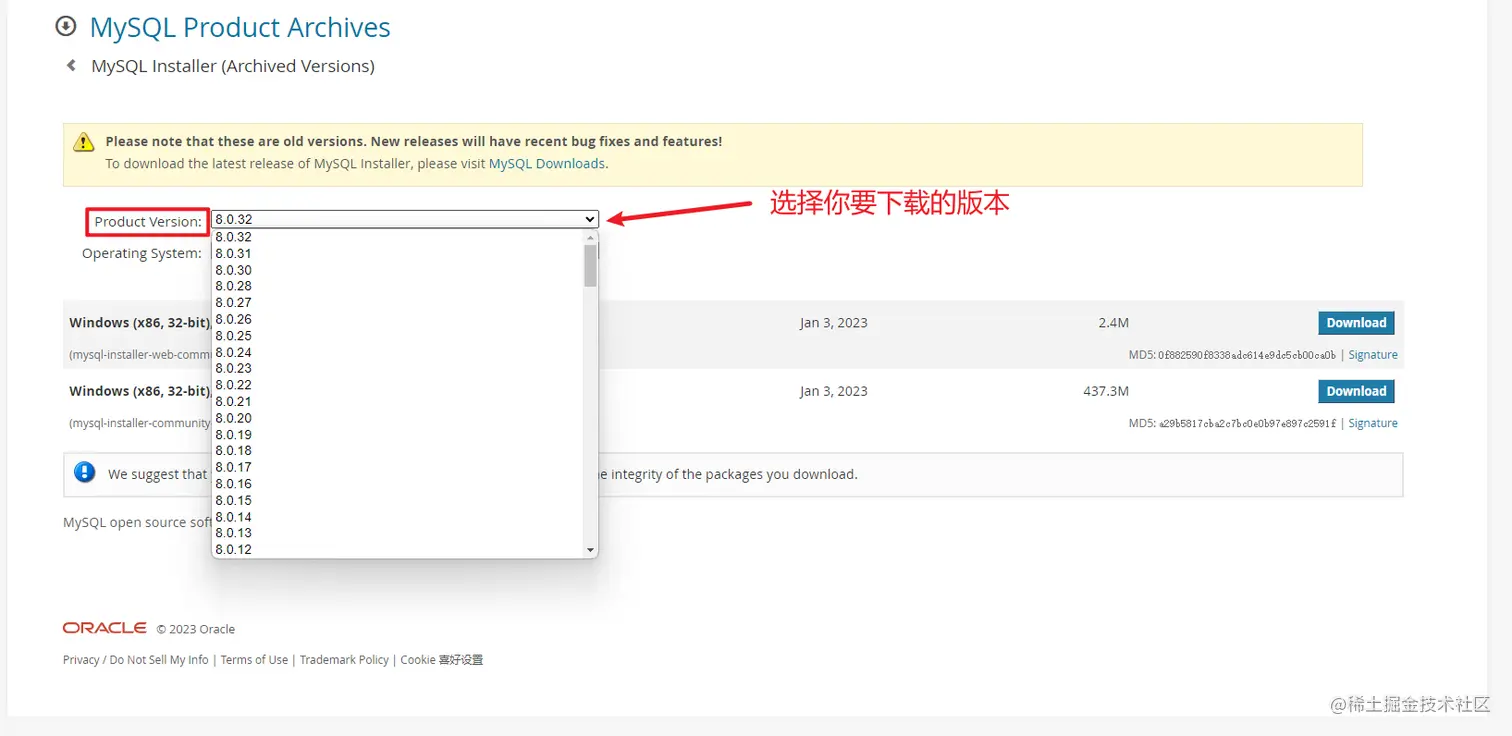Pick 8.0.14 in the version dropdown
This screenshot has height=736, width=1512.
(x=397, y=517)
